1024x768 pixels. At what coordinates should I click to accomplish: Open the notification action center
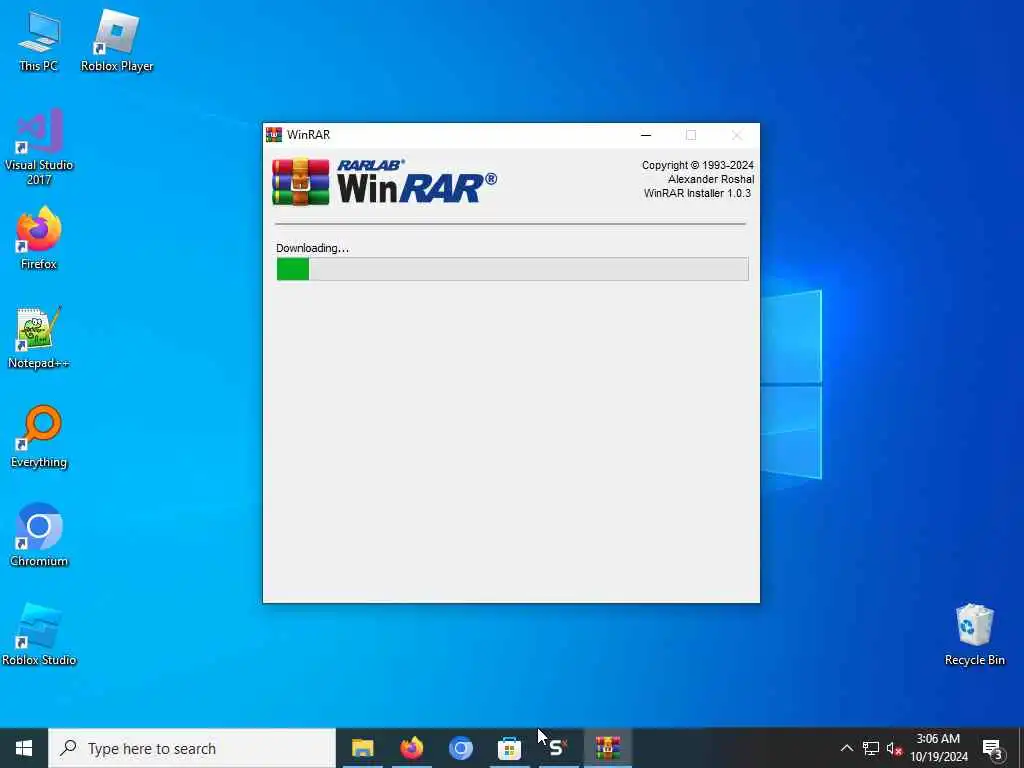993,749
